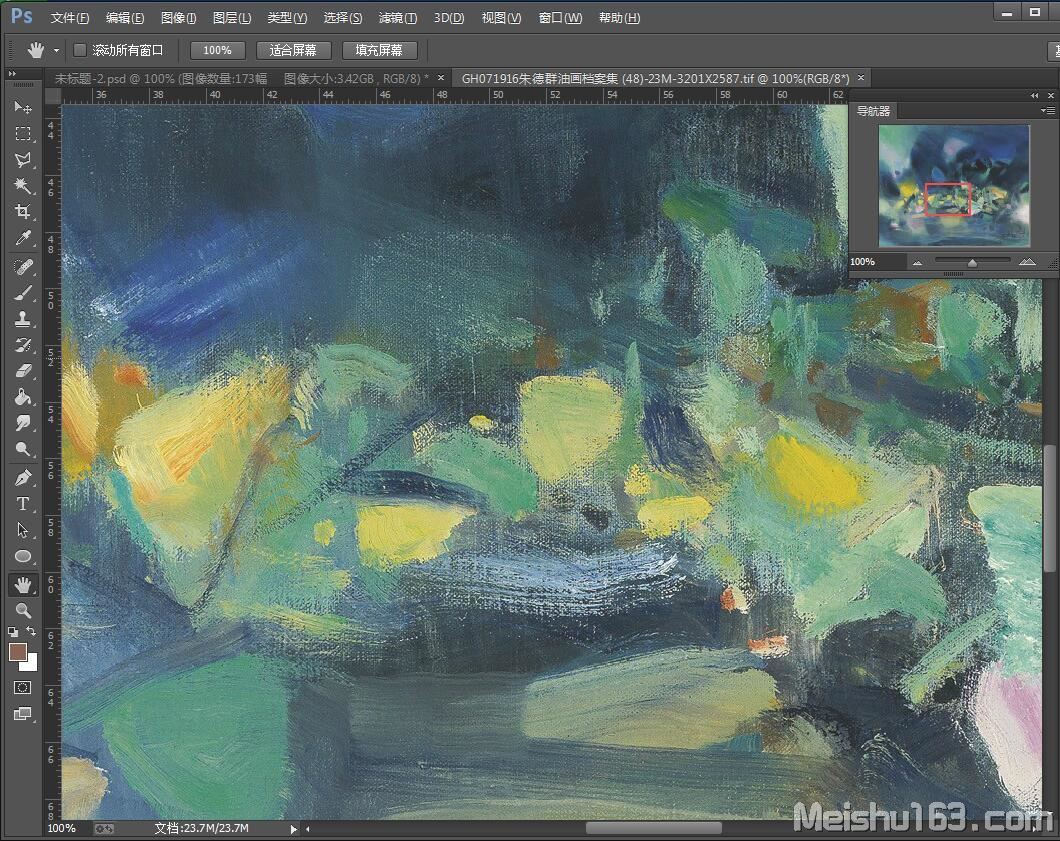Open the 帮助(H) menu

click(619, 18)
